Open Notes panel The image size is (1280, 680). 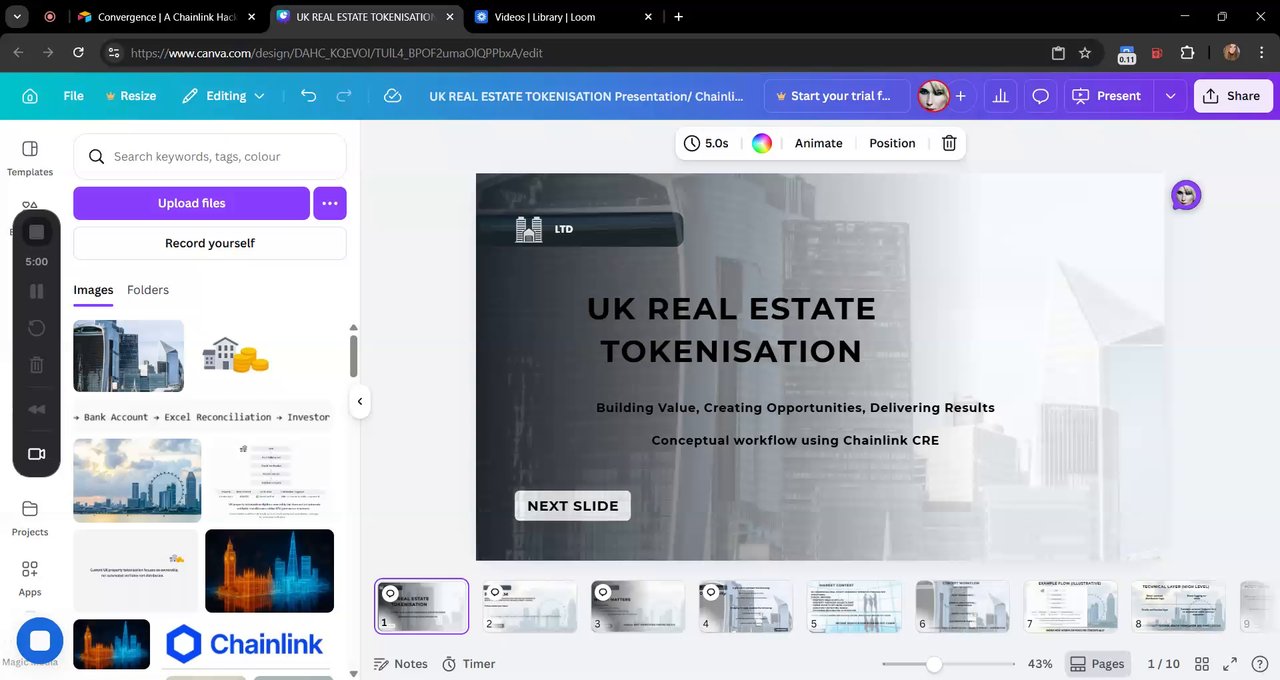click(400, 664)
